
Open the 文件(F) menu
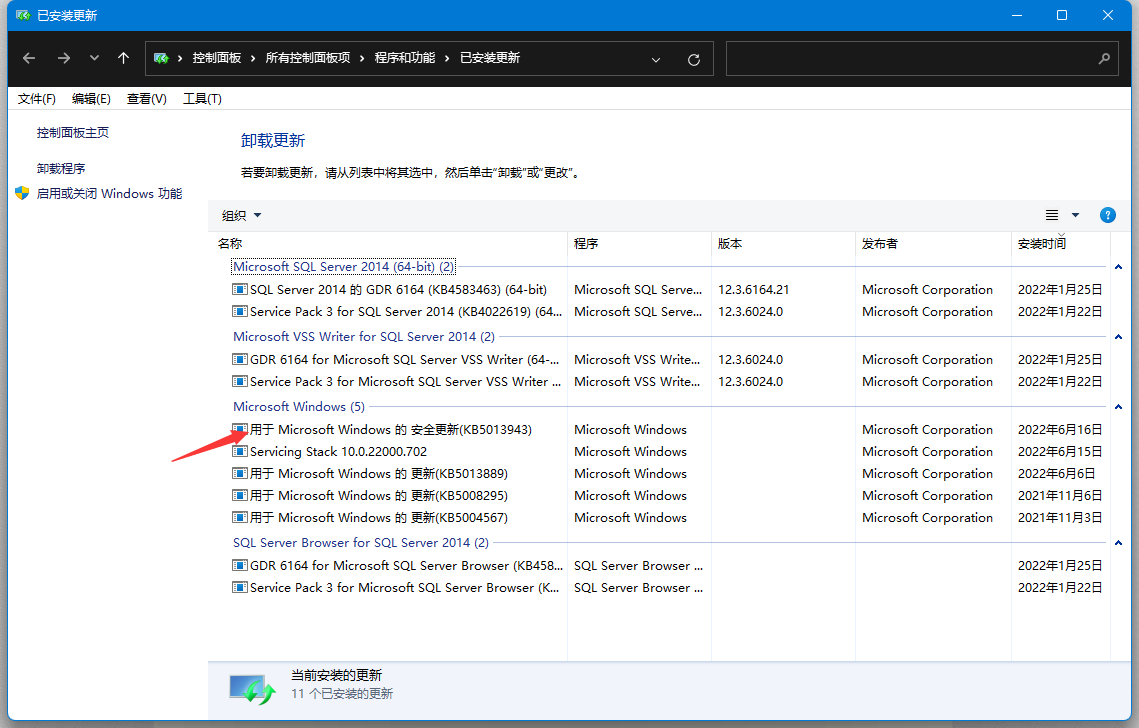(36, 99)
